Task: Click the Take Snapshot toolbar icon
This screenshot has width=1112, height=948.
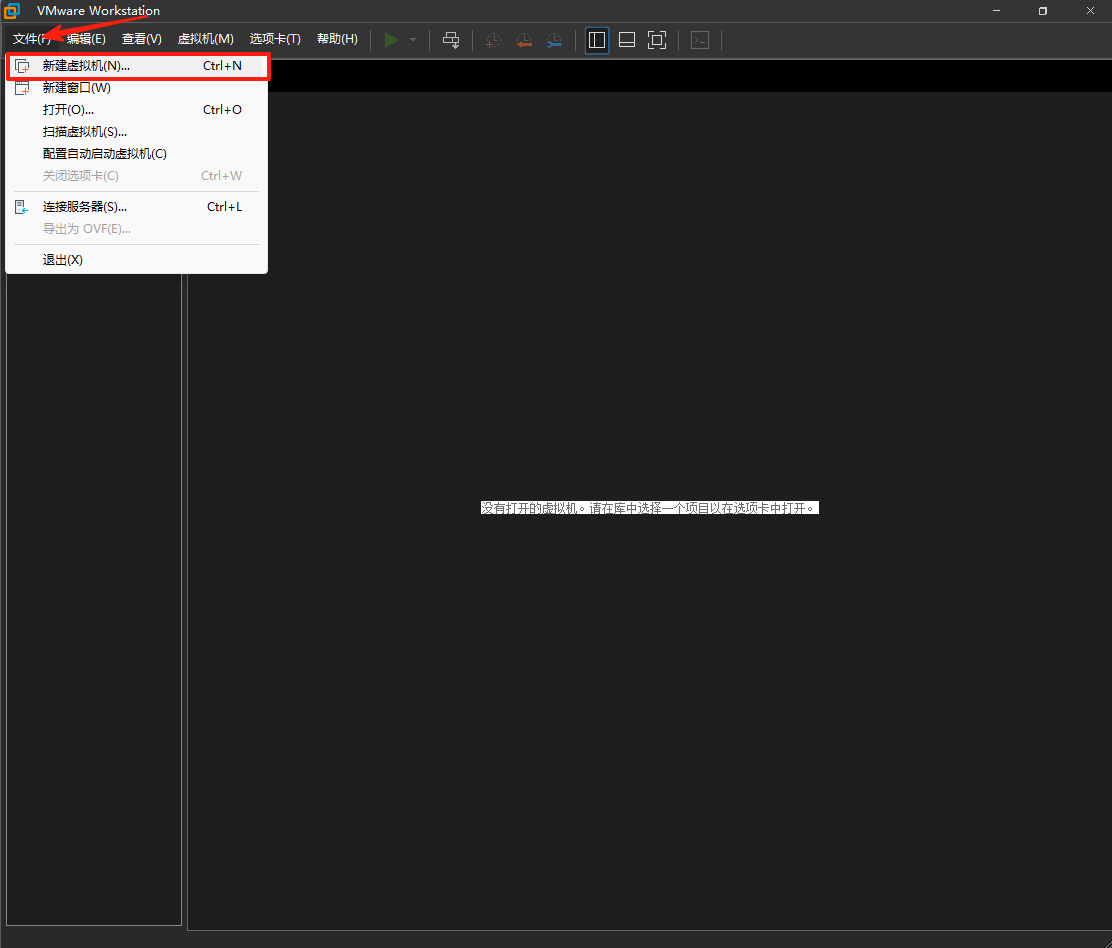Action: [x=493, y=40]
